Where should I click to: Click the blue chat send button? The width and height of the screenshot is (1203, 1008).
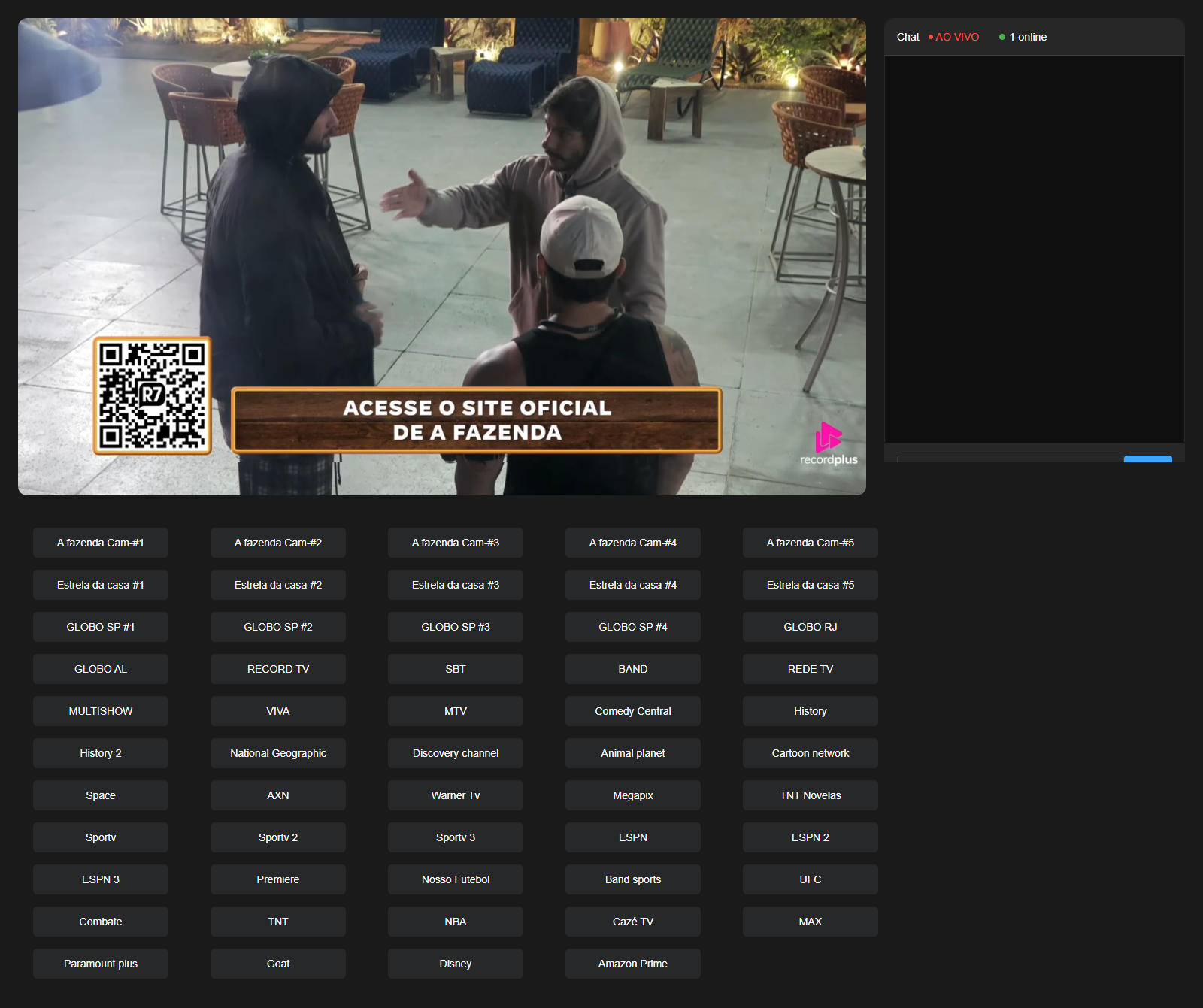coord(1147,459)
